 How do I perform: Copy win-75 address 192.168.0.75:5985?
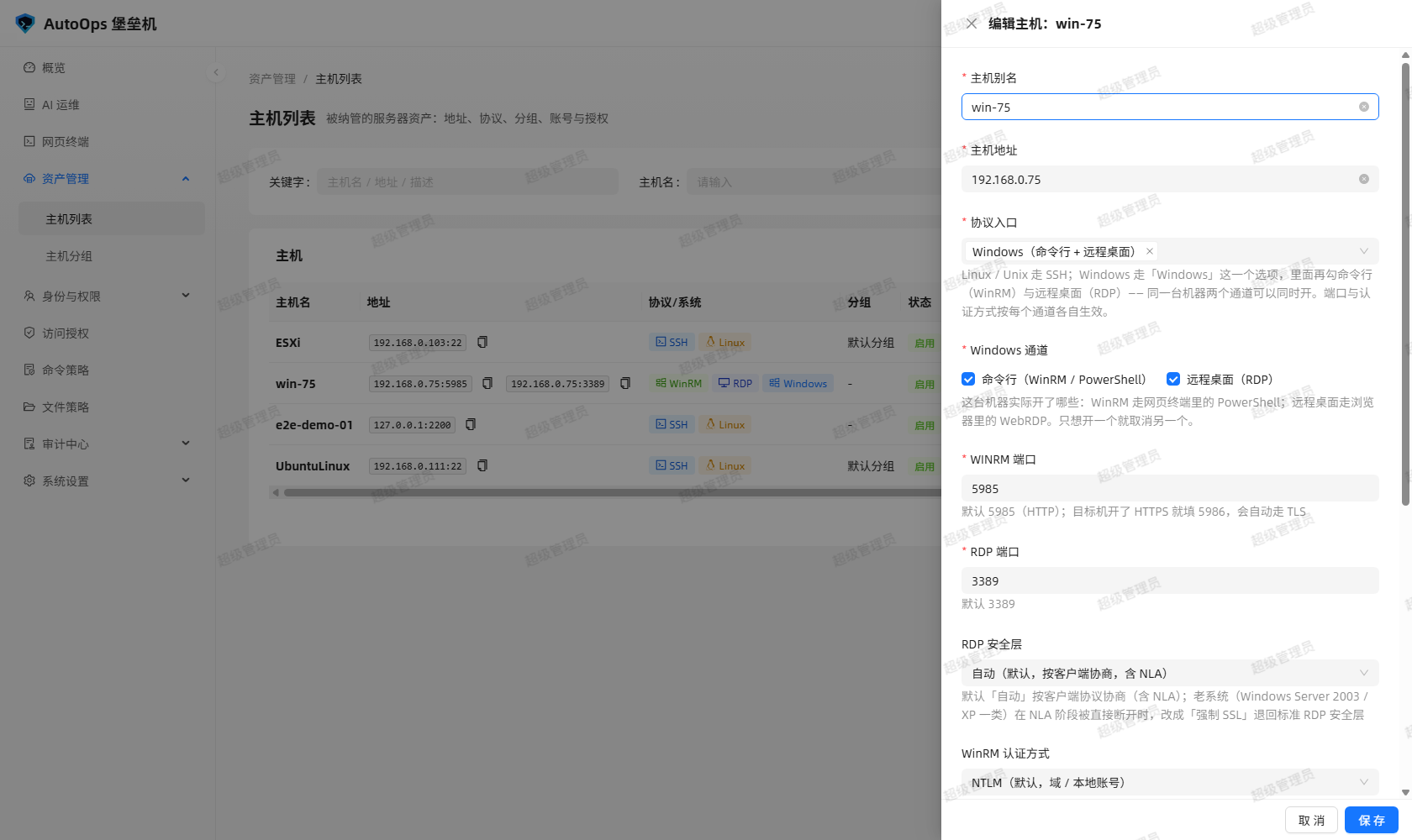(x=487, y=383)
